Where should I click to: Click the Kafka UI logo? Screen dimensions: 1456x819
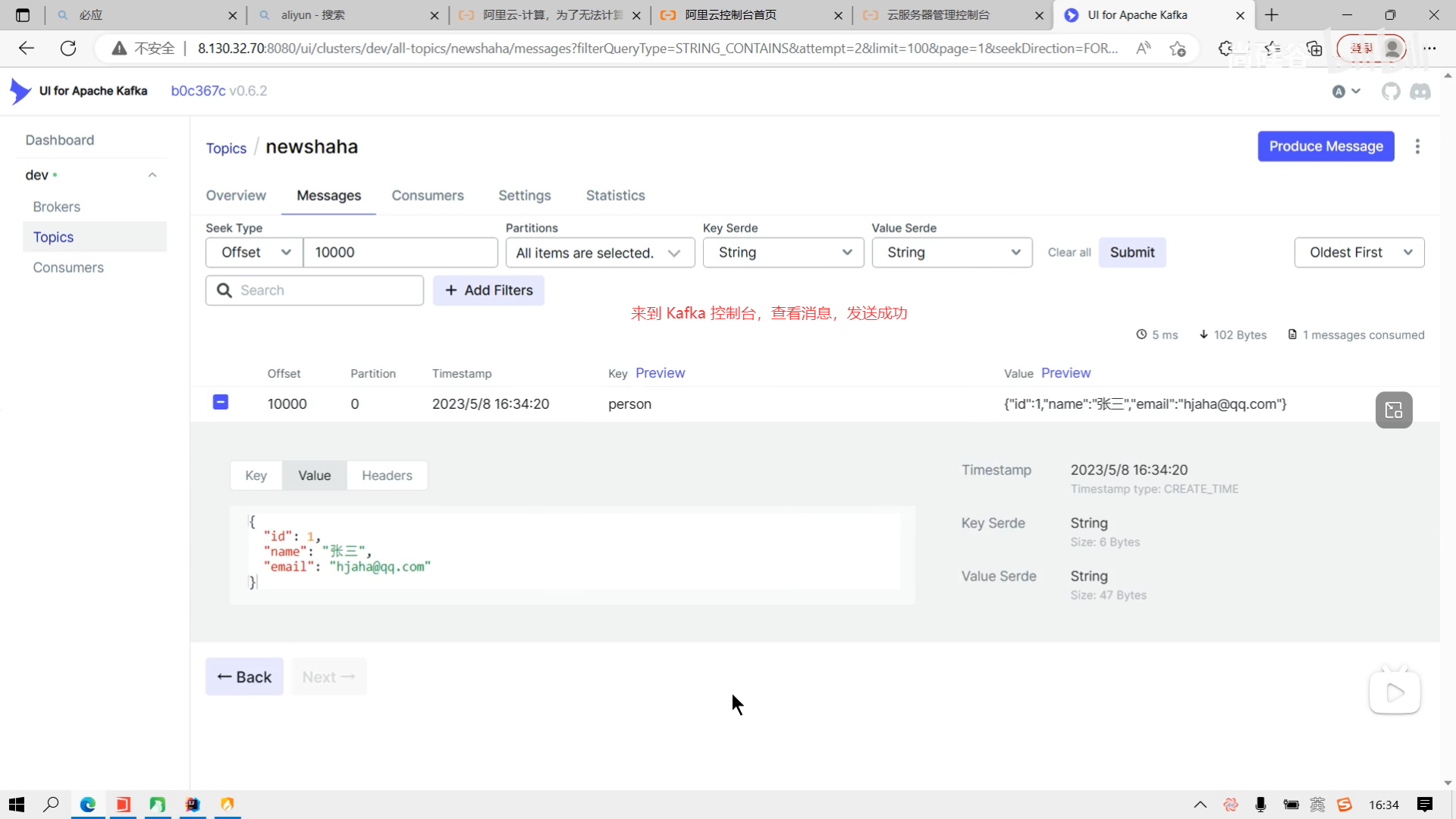20,91
